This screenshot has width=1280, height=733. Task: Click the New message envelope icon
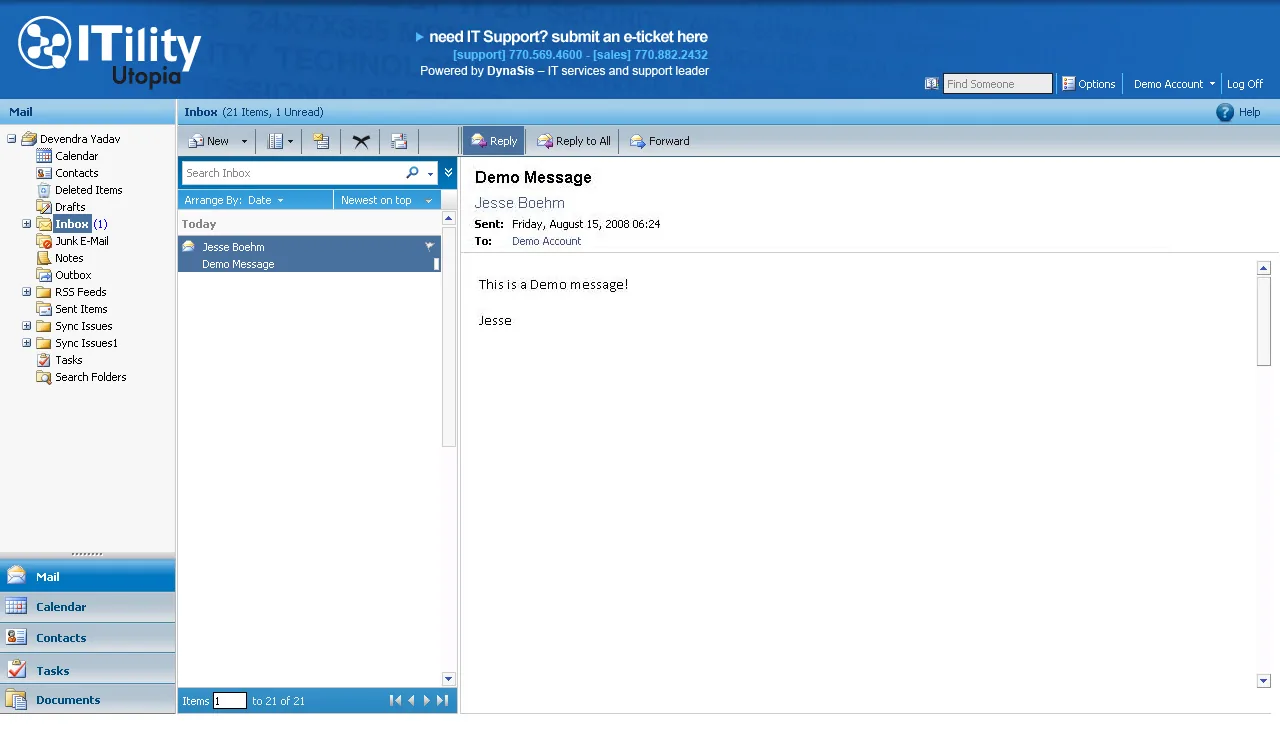point(196,141)
